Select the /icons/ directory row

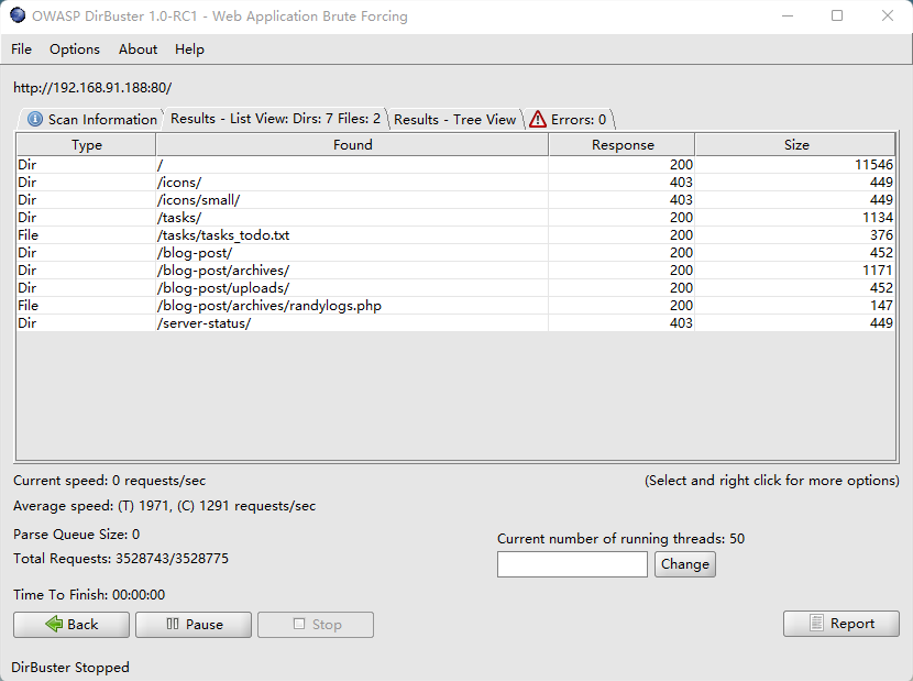(455, 182)
